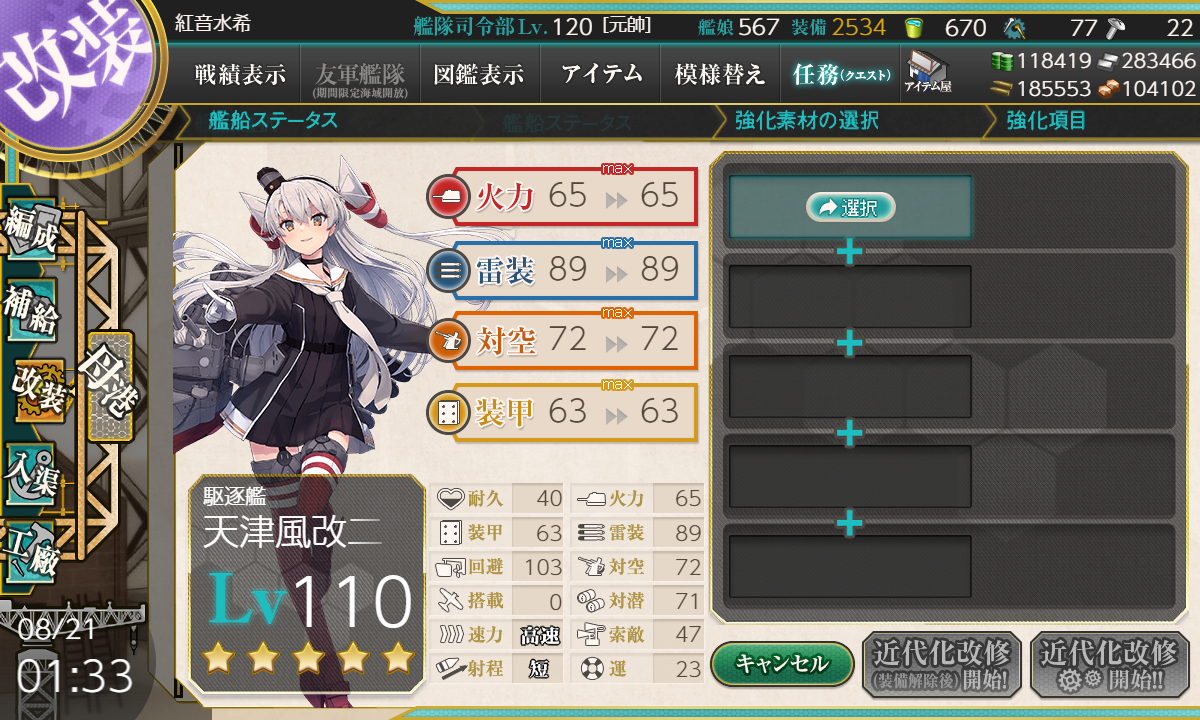The image size is (1200, 720).
Task: Click the instant repair bucket icon
Action: click(912, 27)
